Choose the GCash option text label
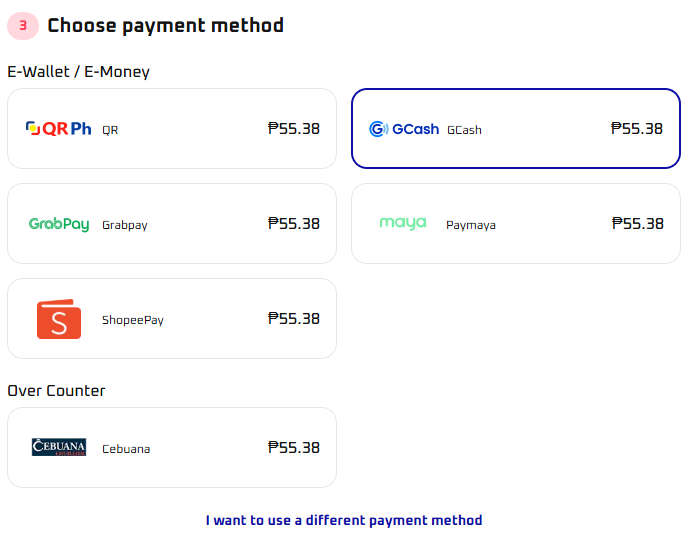Screen dimensions: 686x536 (464, 130)
